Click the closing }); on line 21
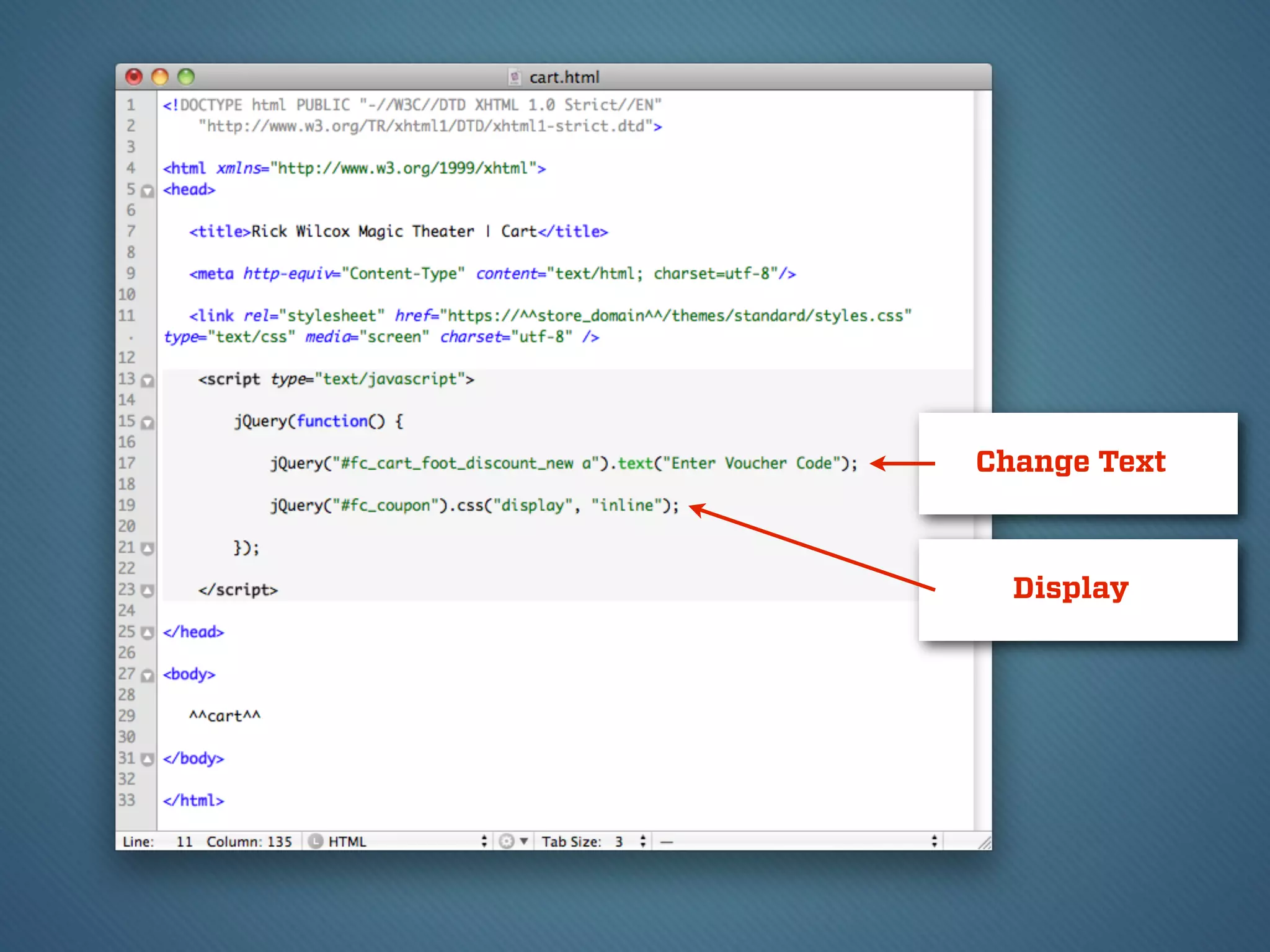Viewport: 1270px width, 952px height. (x=246, y=547)
